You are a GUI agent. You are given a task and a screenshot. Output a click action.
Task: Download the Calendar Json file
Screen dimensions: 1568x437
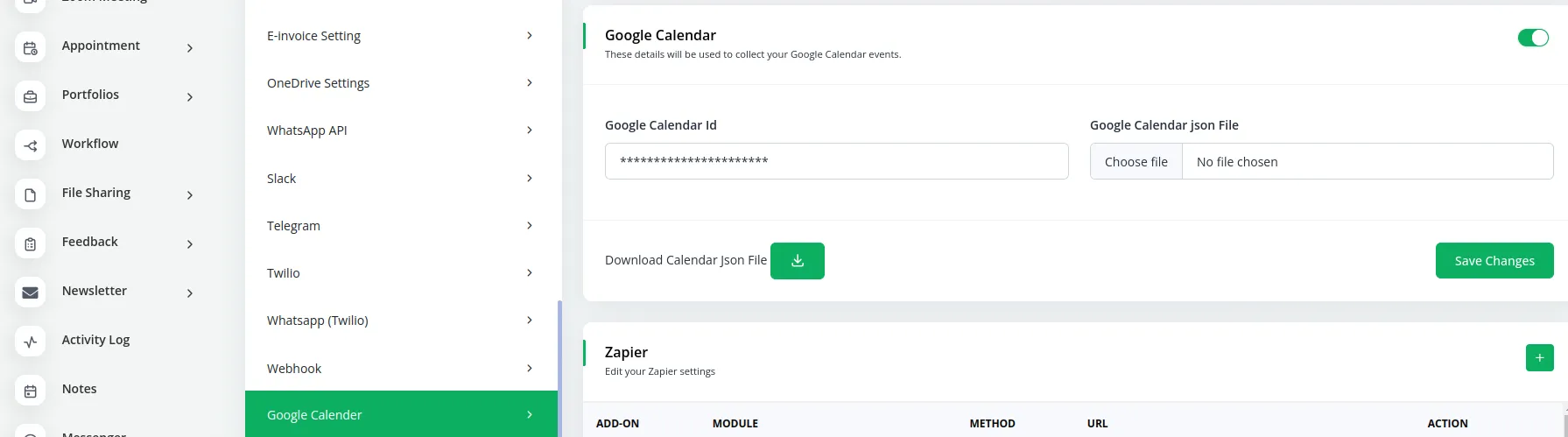tap(797, 261)
